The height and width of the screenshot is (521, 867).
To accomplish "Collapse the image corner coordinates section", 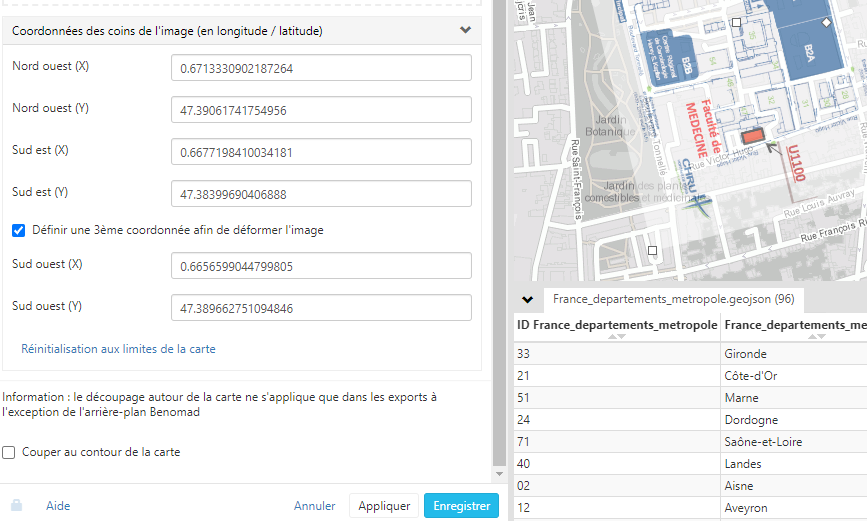I will pos(465,30).
